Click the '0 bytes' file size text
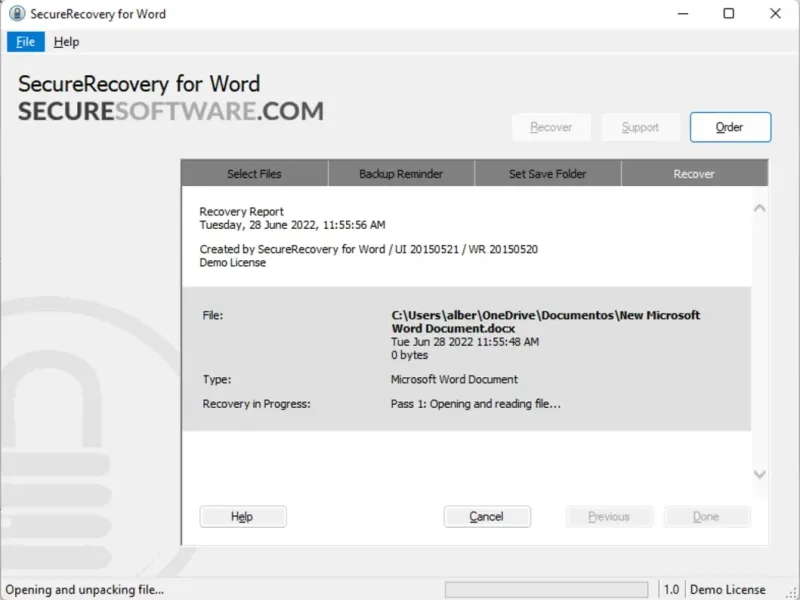800x600 pixels. point(409,355)
